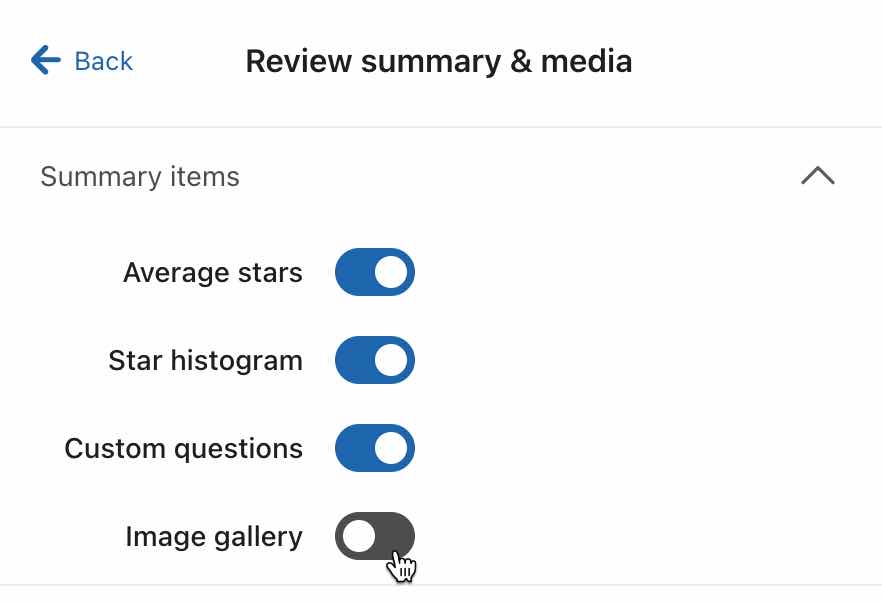Click the Review summary & media heading
This screenshot has width=882, height=604.
pyautogui.click(x=438, y=61)
